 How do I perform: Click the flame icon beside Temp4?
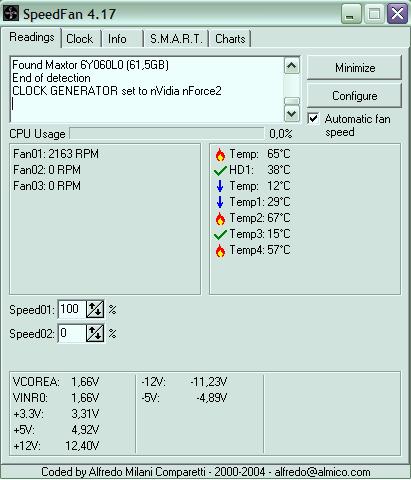(x=220, y=250)
